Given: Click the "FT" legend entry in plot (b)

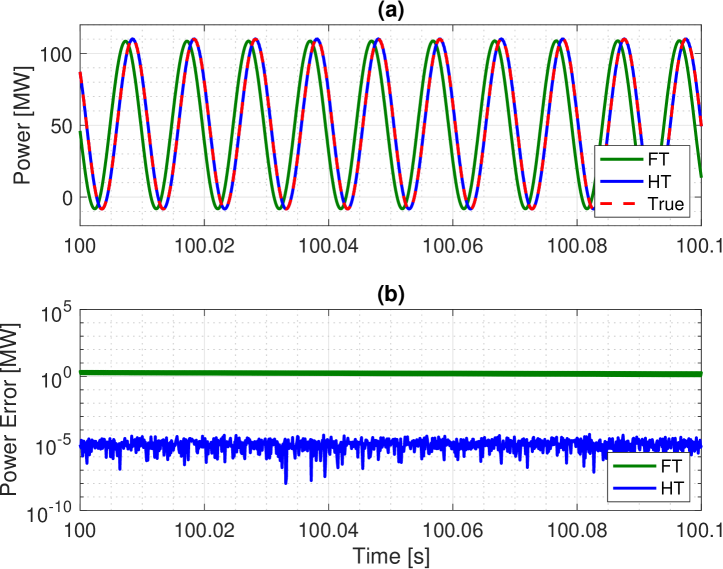Looking at the screenshot, I should point(671,466).
